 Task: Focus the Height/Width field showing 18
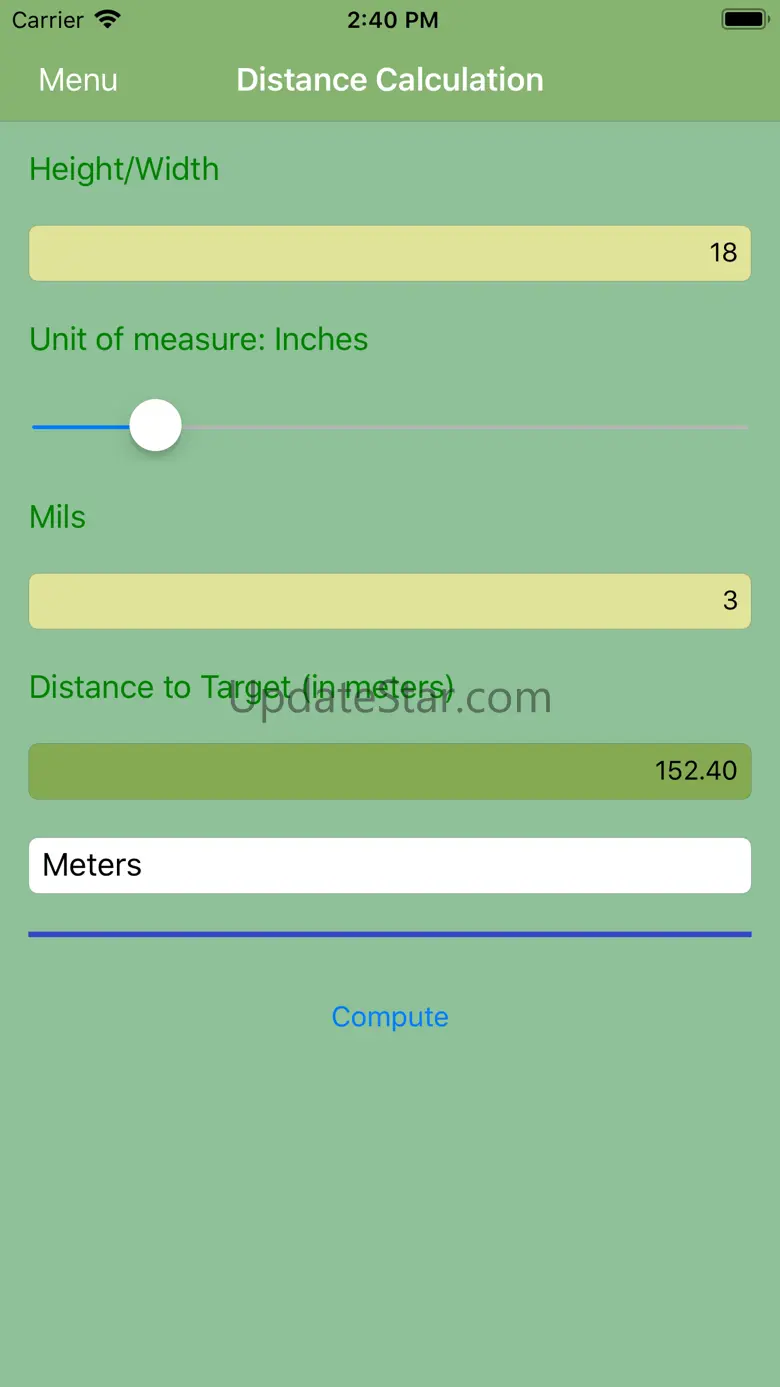(x=390, y=253)
